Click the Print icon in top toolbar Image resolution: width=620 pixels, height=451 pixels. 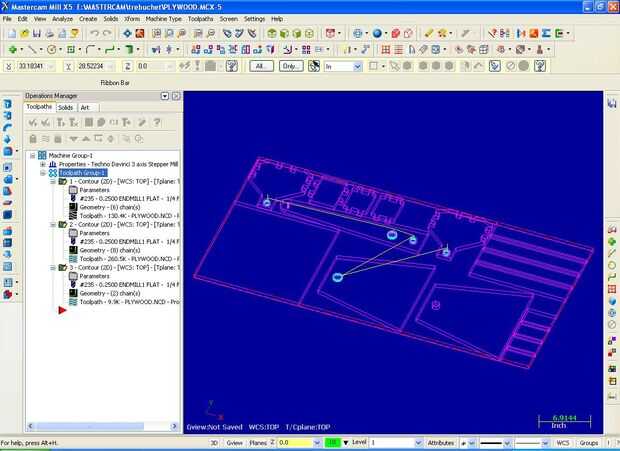point(49,34)
